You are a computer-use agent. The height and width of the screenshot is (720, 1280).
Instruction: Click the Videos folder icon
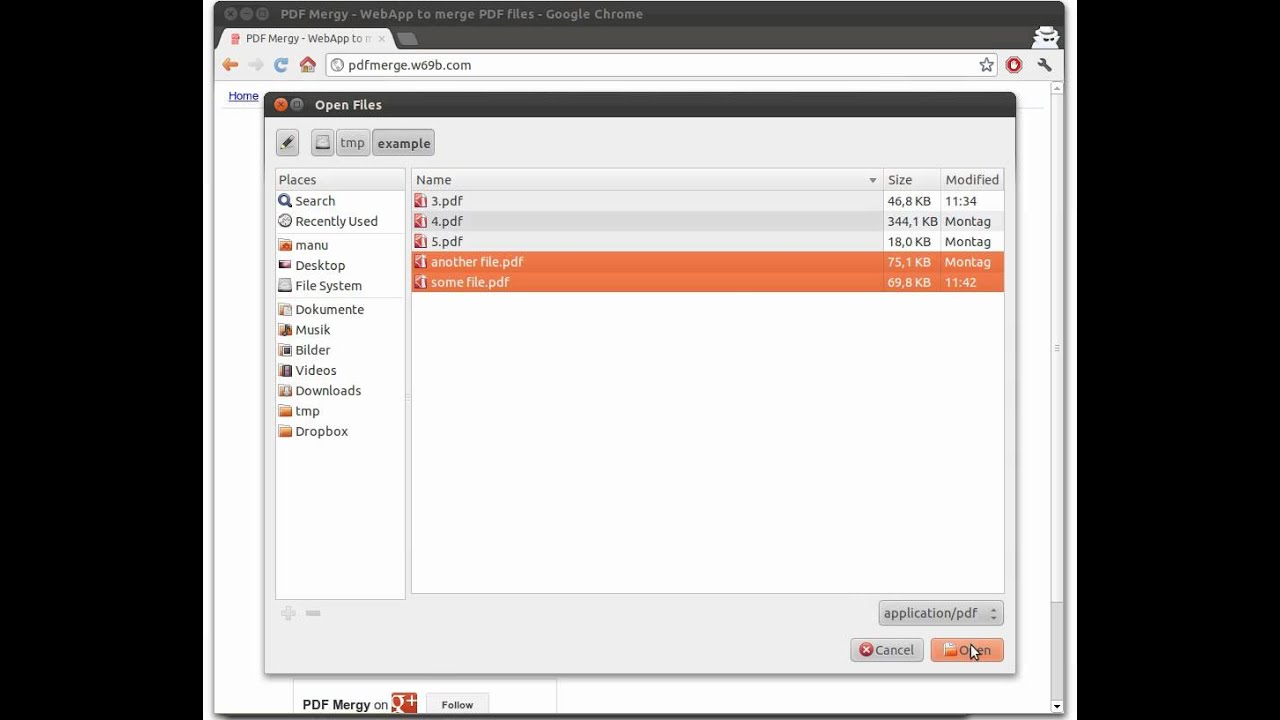pos(285,370)
